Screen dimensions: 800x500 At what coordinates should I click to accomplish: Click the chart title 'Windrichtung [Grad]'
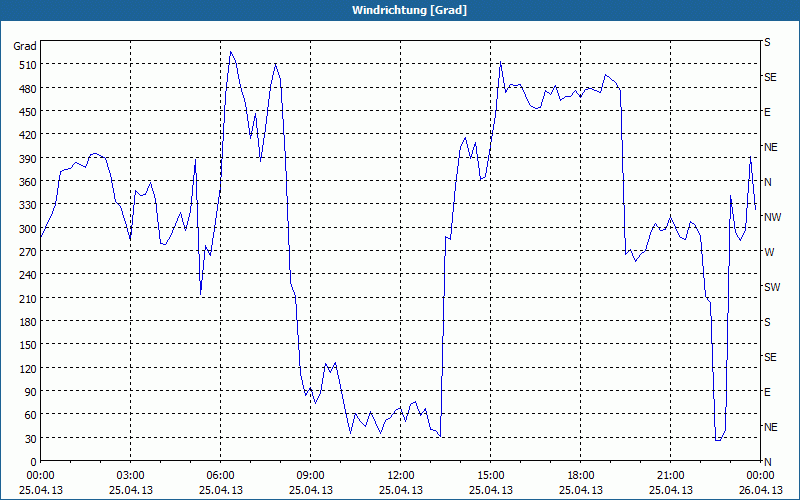pyautogui.click(x=409, y=10)
